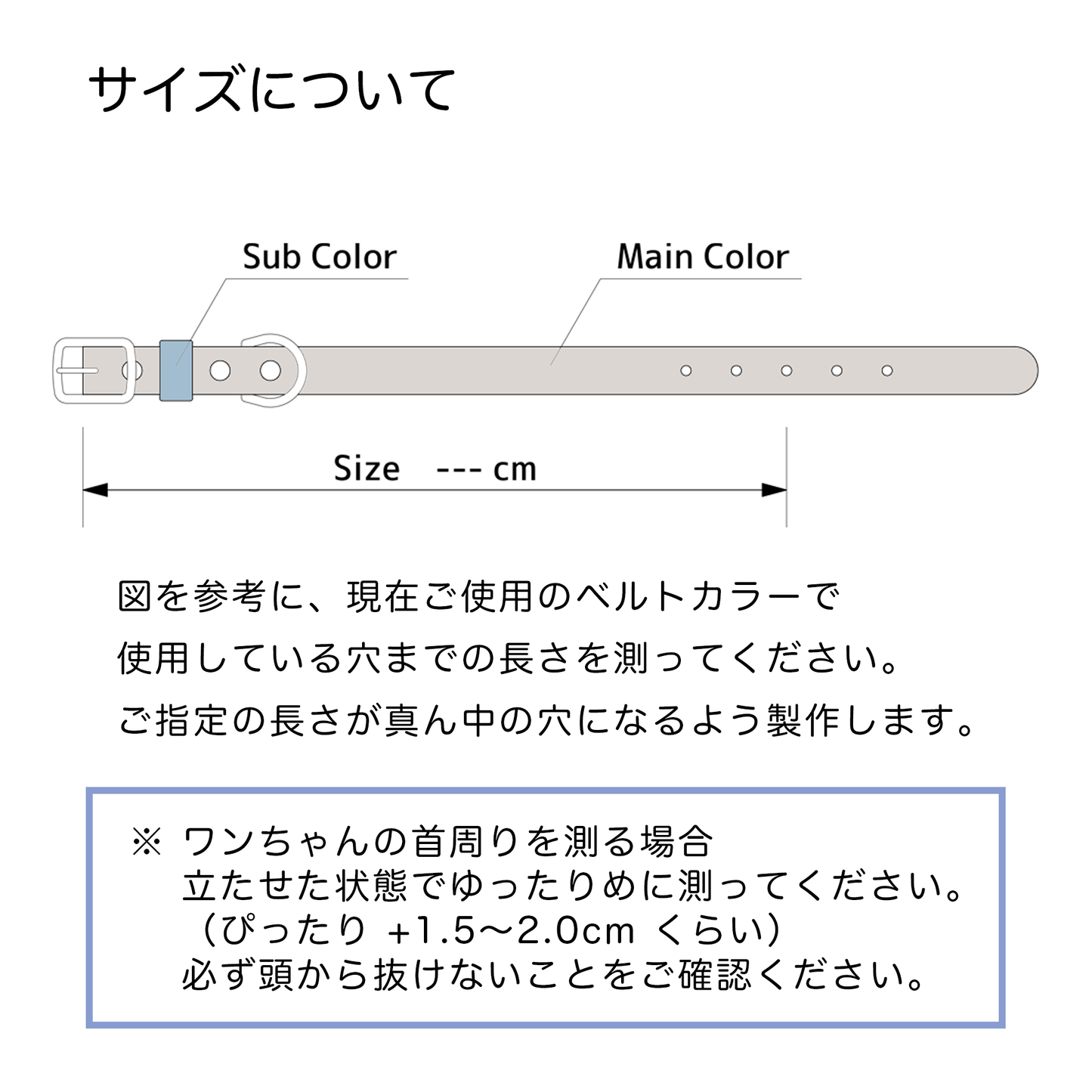This screenshot has height=1092, width=1092.
Task: Click the "Sub Color" label
Action: coord(319,257)
